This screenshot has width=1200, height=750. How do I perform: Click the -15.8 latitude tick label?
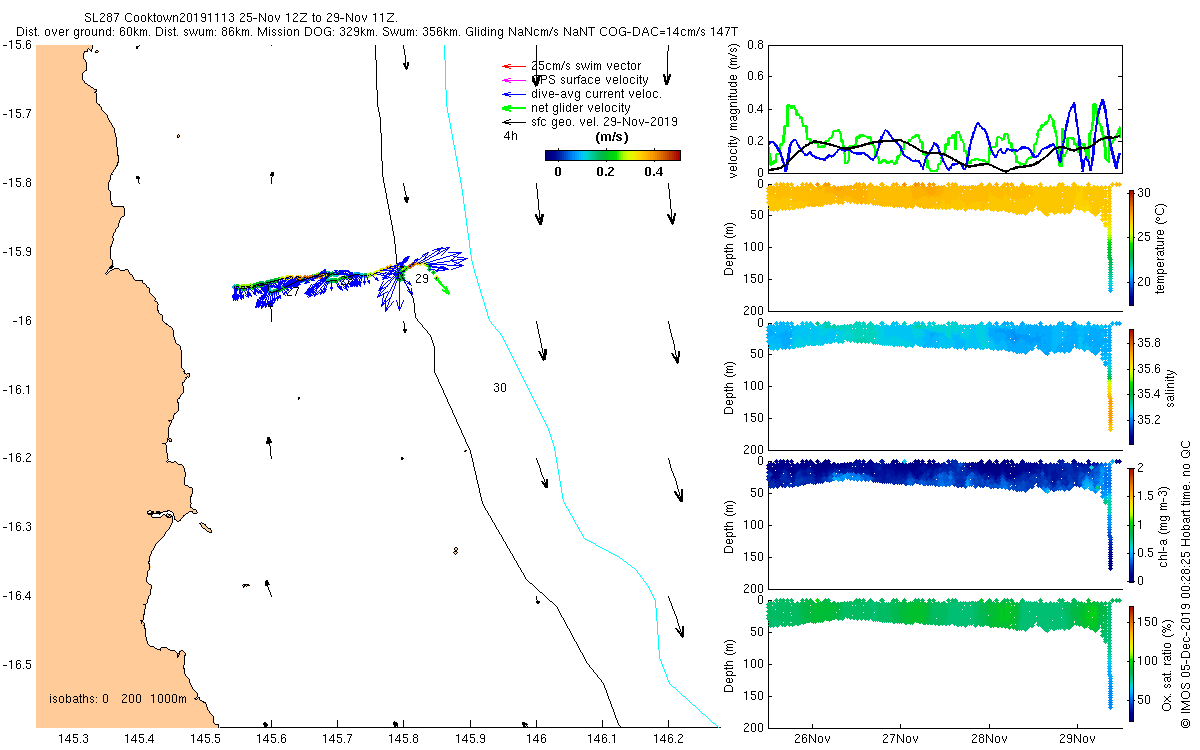tap(16, 183)
